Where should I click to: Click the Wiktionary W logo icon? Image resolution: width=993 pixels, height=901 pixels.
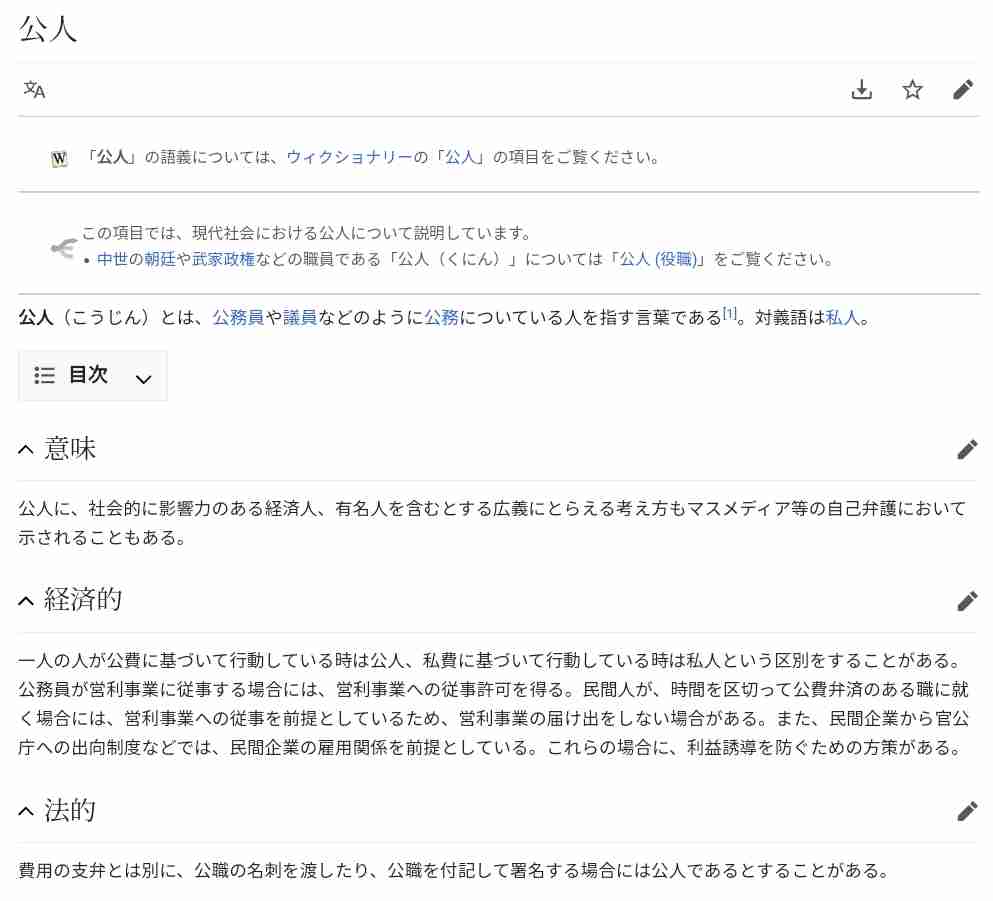[x=59, y=158]
